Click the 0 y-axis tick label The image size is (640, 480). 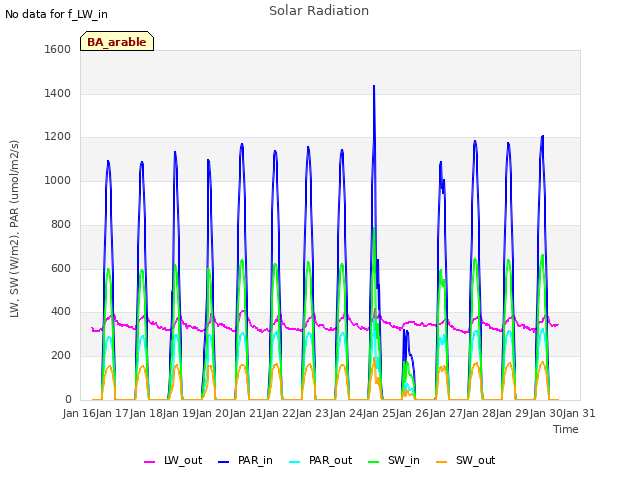pos(68,400)
